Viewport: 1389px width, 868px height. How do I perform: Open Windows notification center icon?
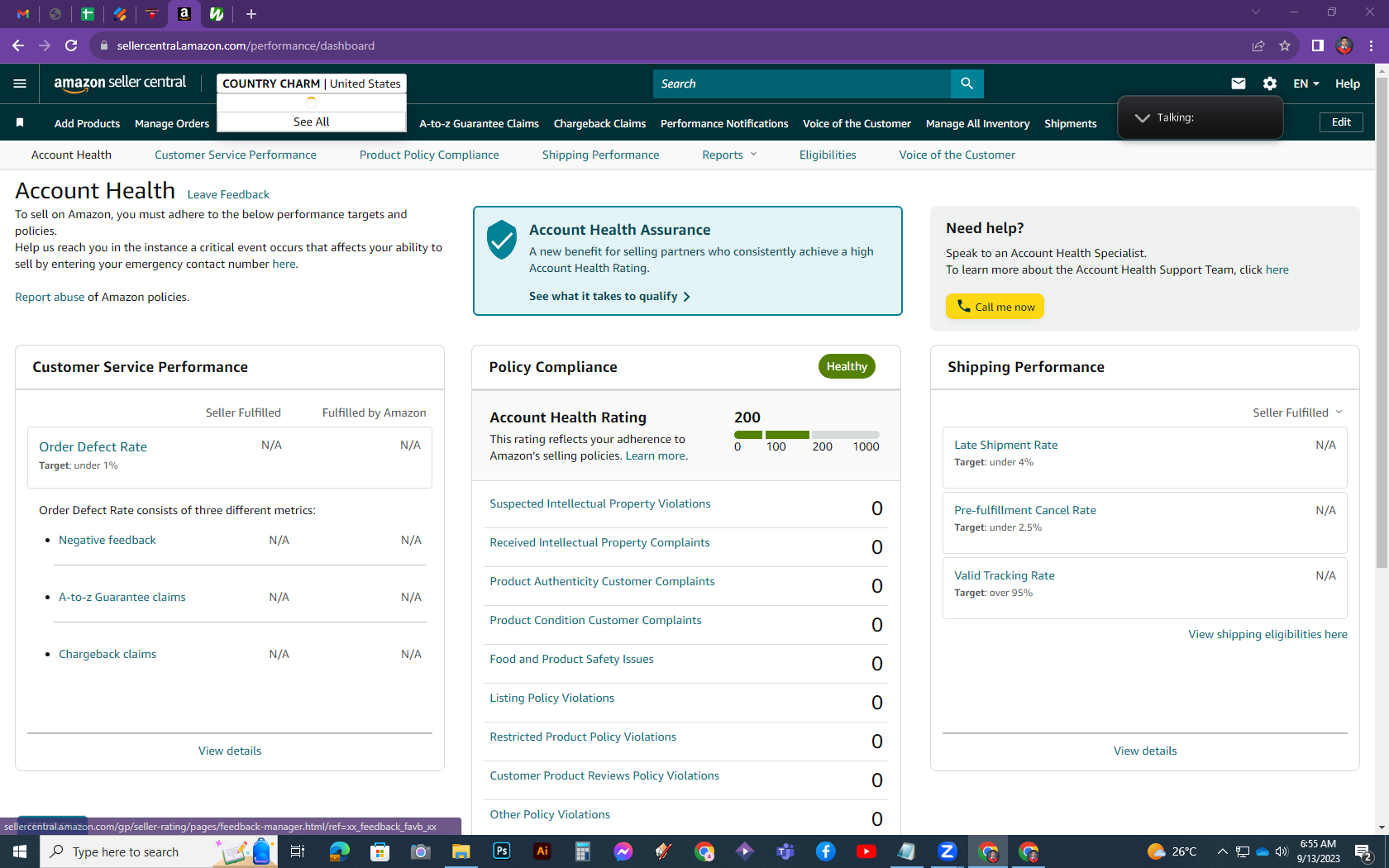click(x=1364, y=851)
